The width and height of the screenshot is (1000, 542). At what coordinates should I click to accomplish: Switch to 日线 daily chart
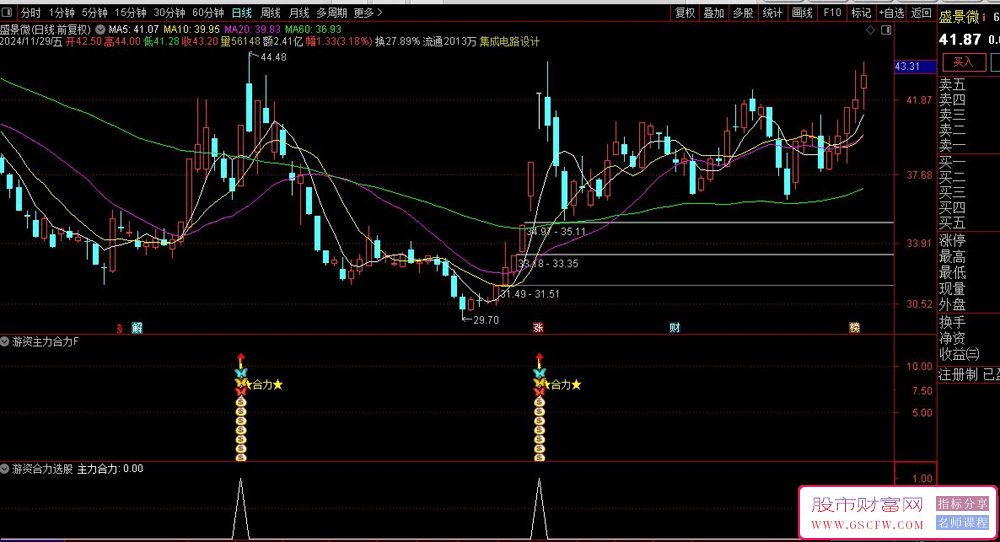click(x=242, y=13)
